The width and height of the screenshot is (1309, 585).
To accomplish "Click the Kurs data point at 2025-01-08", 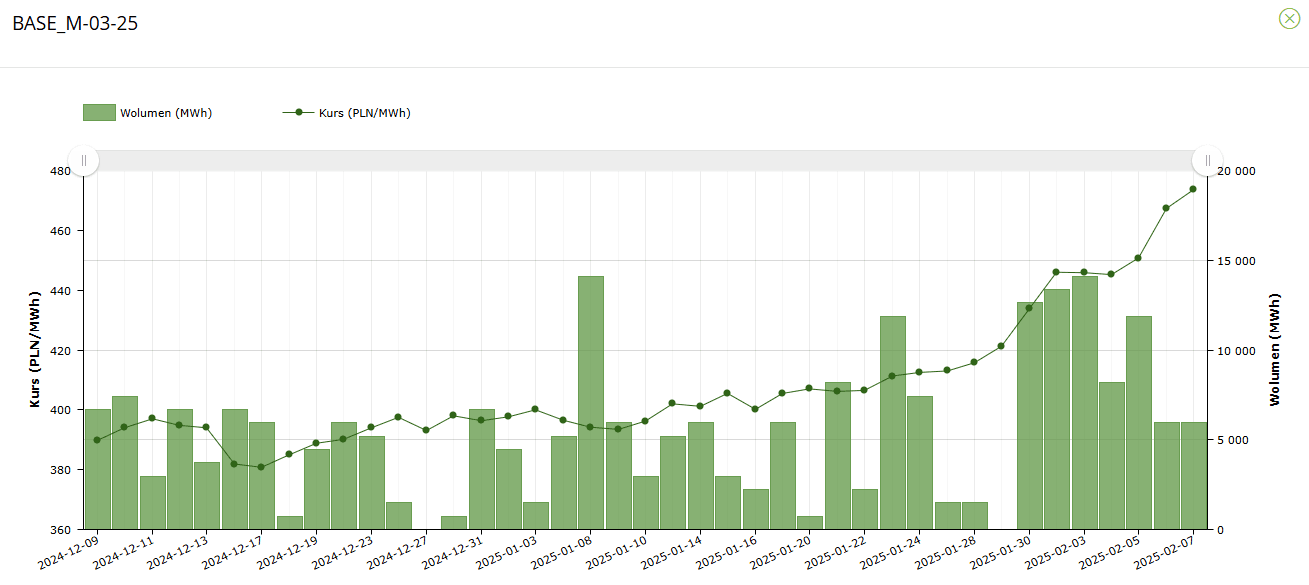I will 590,427.
